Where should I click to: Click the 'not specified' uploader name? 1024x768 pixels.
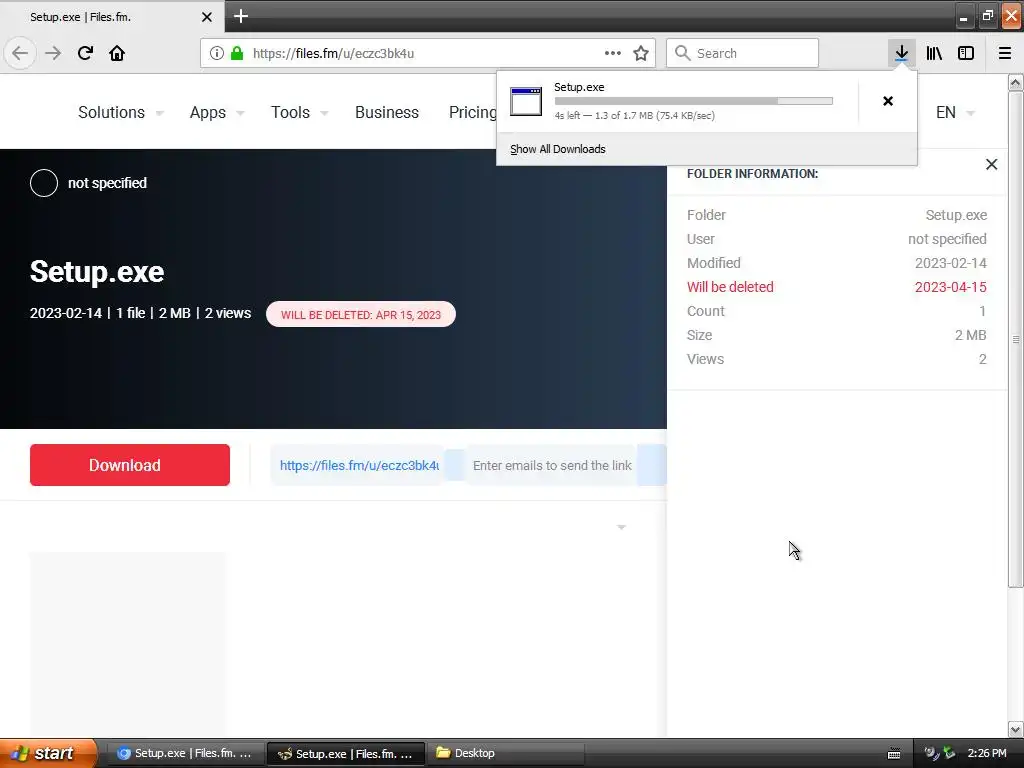pos(107,183)
